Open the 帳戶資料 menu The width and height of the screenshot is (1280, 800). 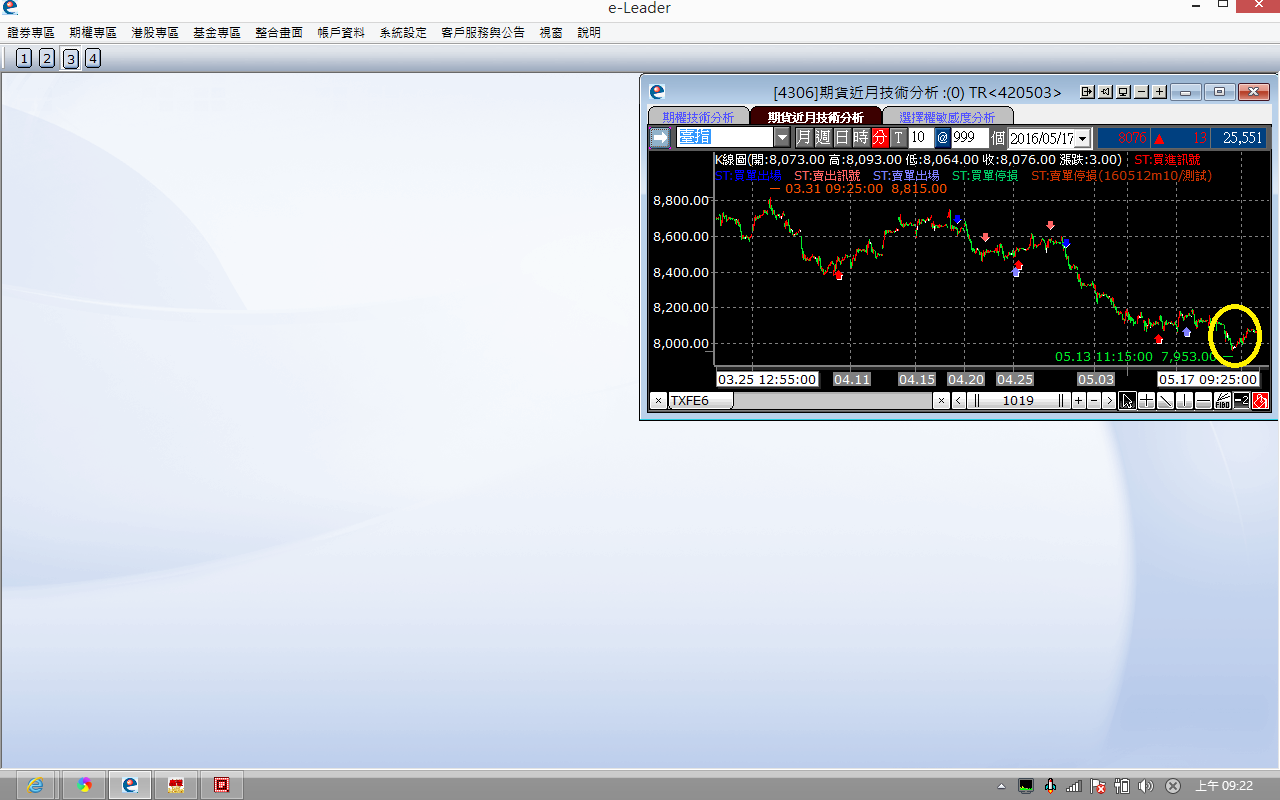pyautogui.click(x=341, y=33)
